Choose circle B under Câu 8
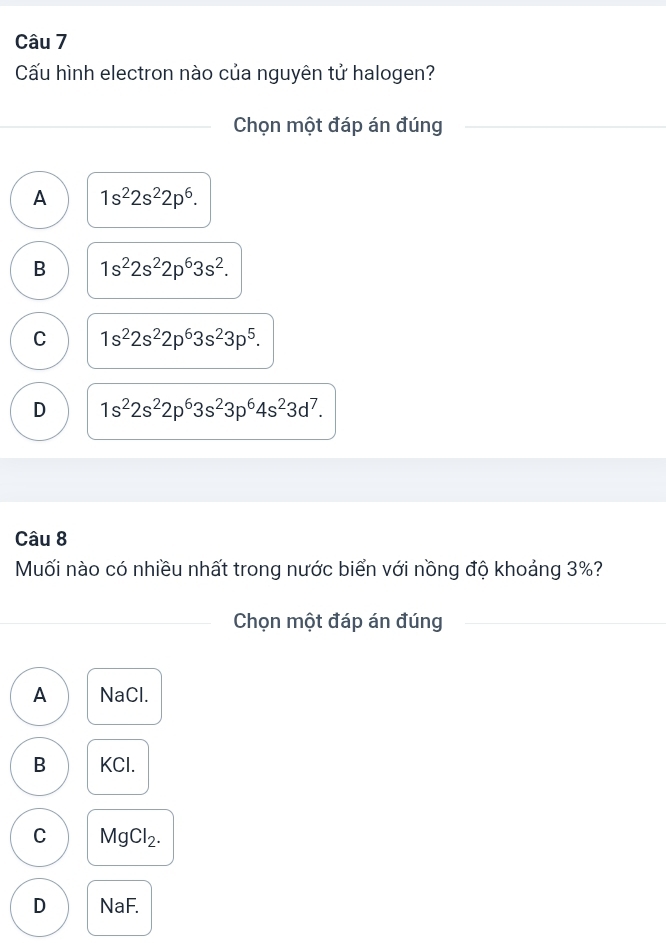666x943 pixels. pyautogui.click(x=40, y=766)
